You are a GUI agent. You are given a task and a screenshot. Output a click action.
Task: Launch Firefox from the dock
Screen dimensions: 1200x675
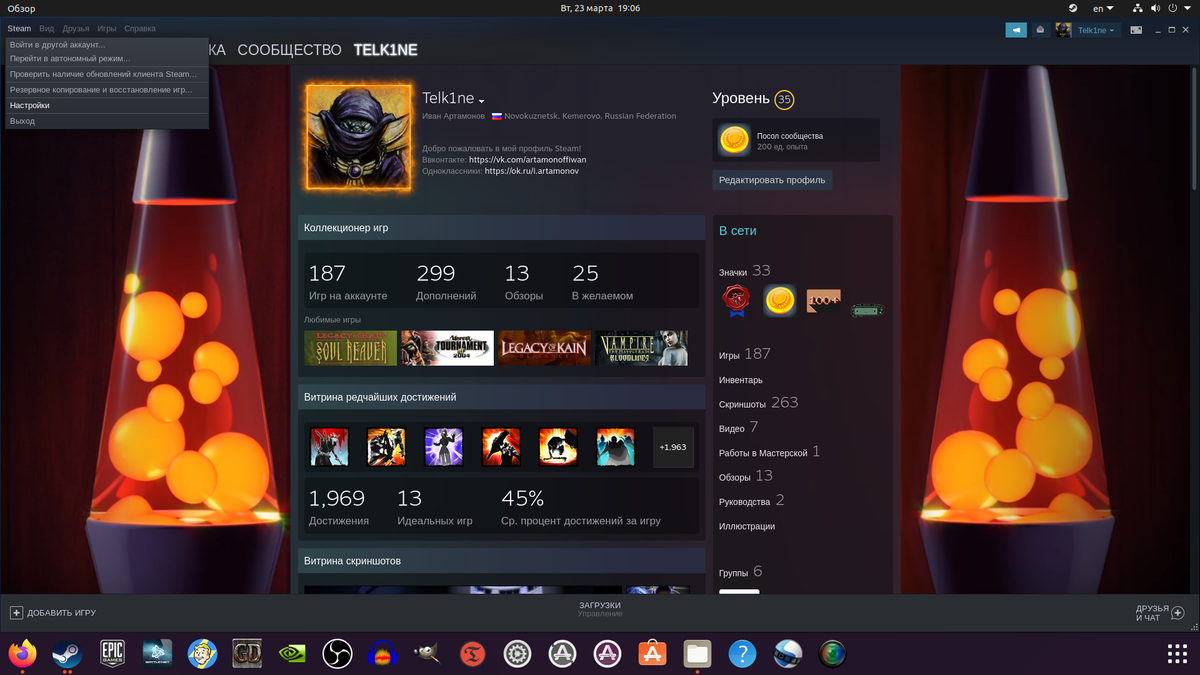22,654
